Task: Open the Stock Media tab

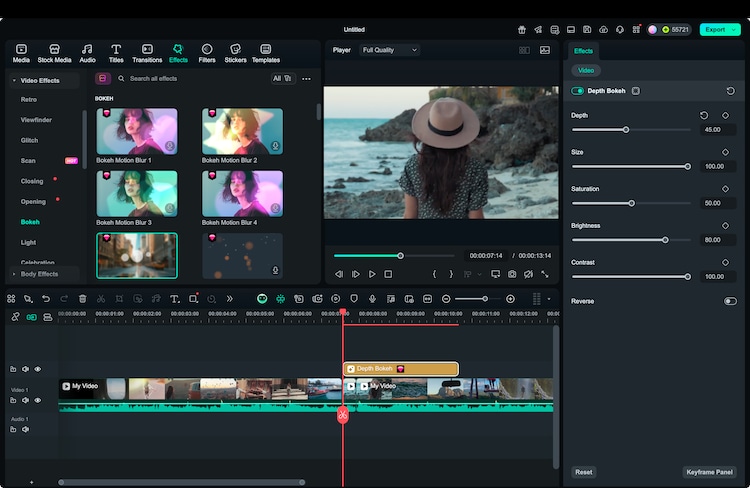Action: (x=55, y=54)
